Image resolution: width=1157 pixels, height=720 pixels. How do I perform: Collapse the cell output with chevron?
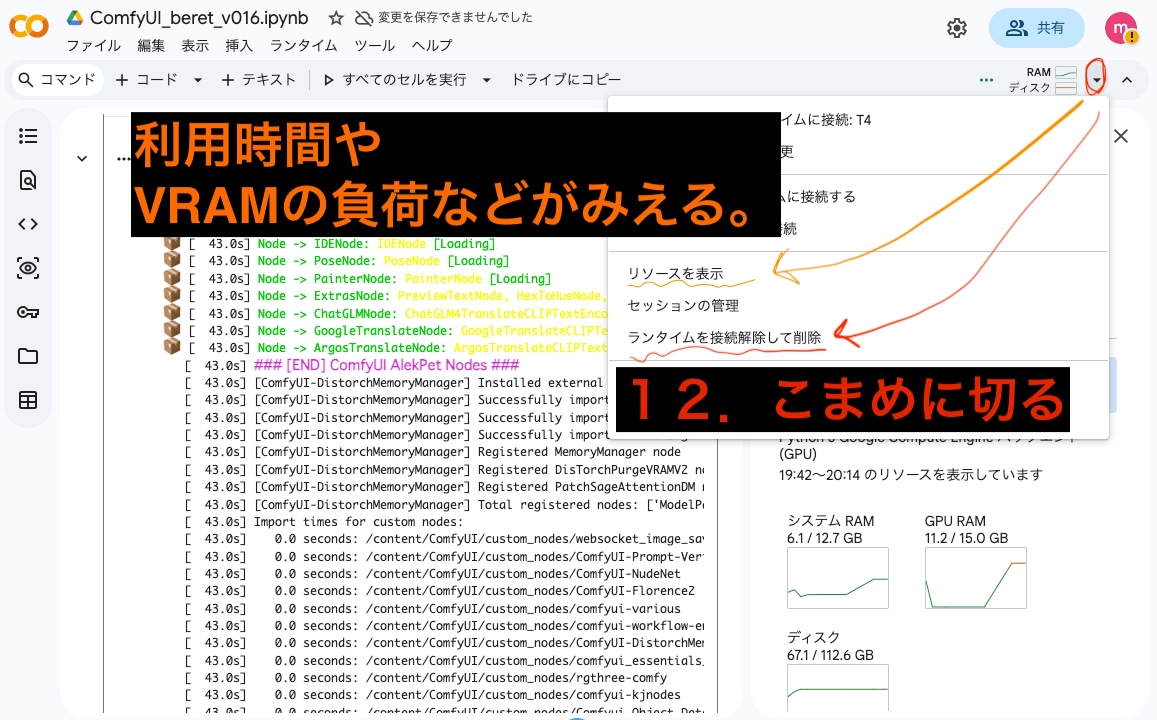click(x=82, y=158)
